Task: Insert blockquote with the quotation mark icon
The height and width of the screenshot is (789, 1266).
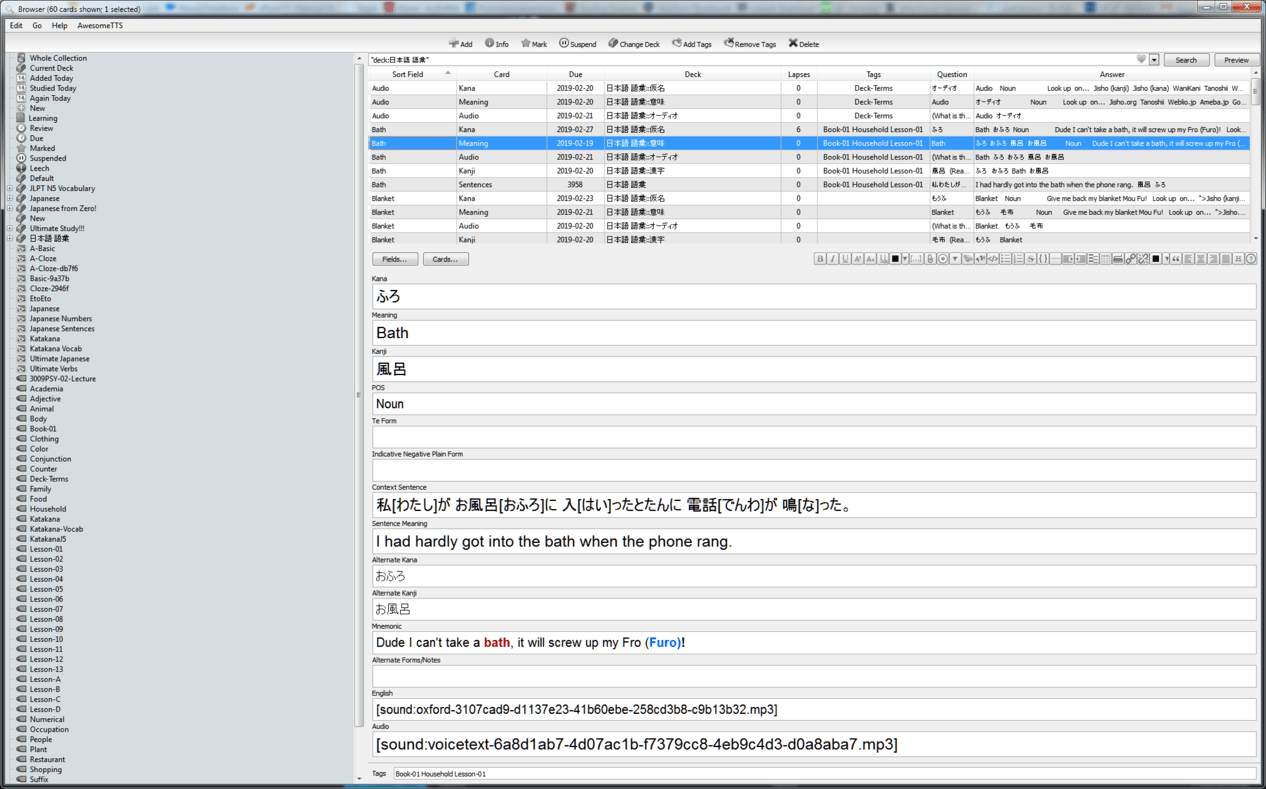Action: [x=1175, y=259]
